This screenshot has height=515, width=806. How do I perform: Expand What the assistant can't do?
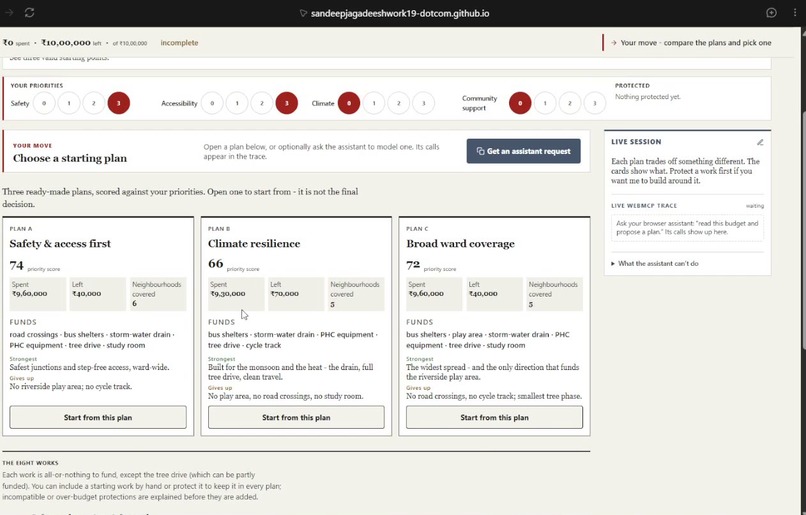(655, 264)
